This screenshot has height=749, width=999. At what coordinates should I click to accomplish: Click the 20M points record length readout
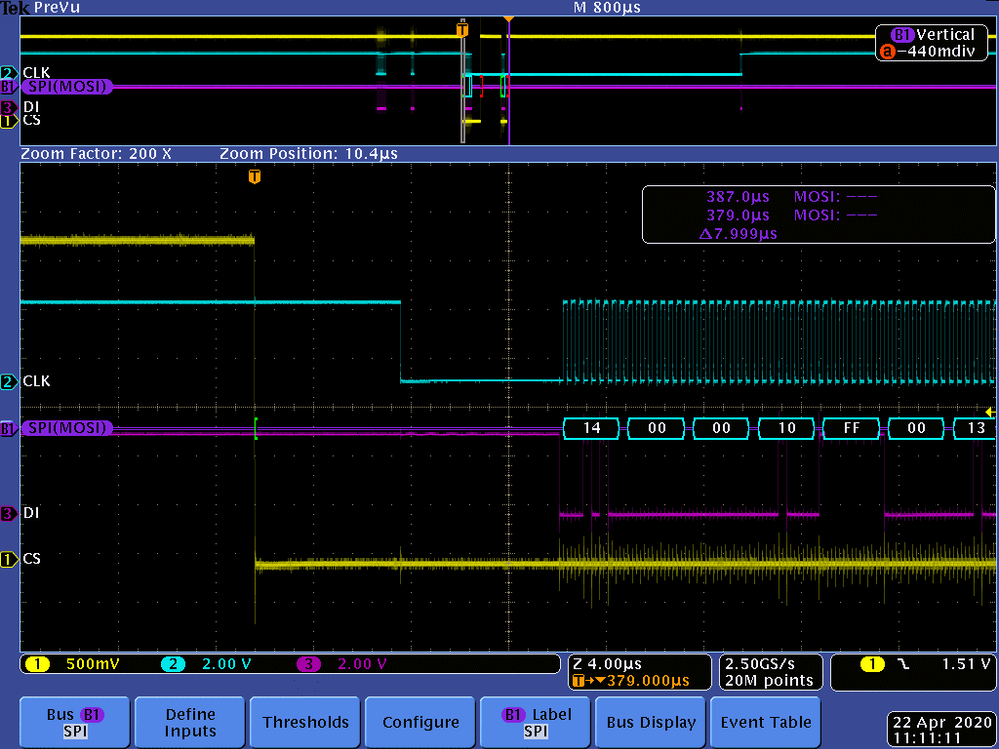pyautogui.click(x=769, y=681)
